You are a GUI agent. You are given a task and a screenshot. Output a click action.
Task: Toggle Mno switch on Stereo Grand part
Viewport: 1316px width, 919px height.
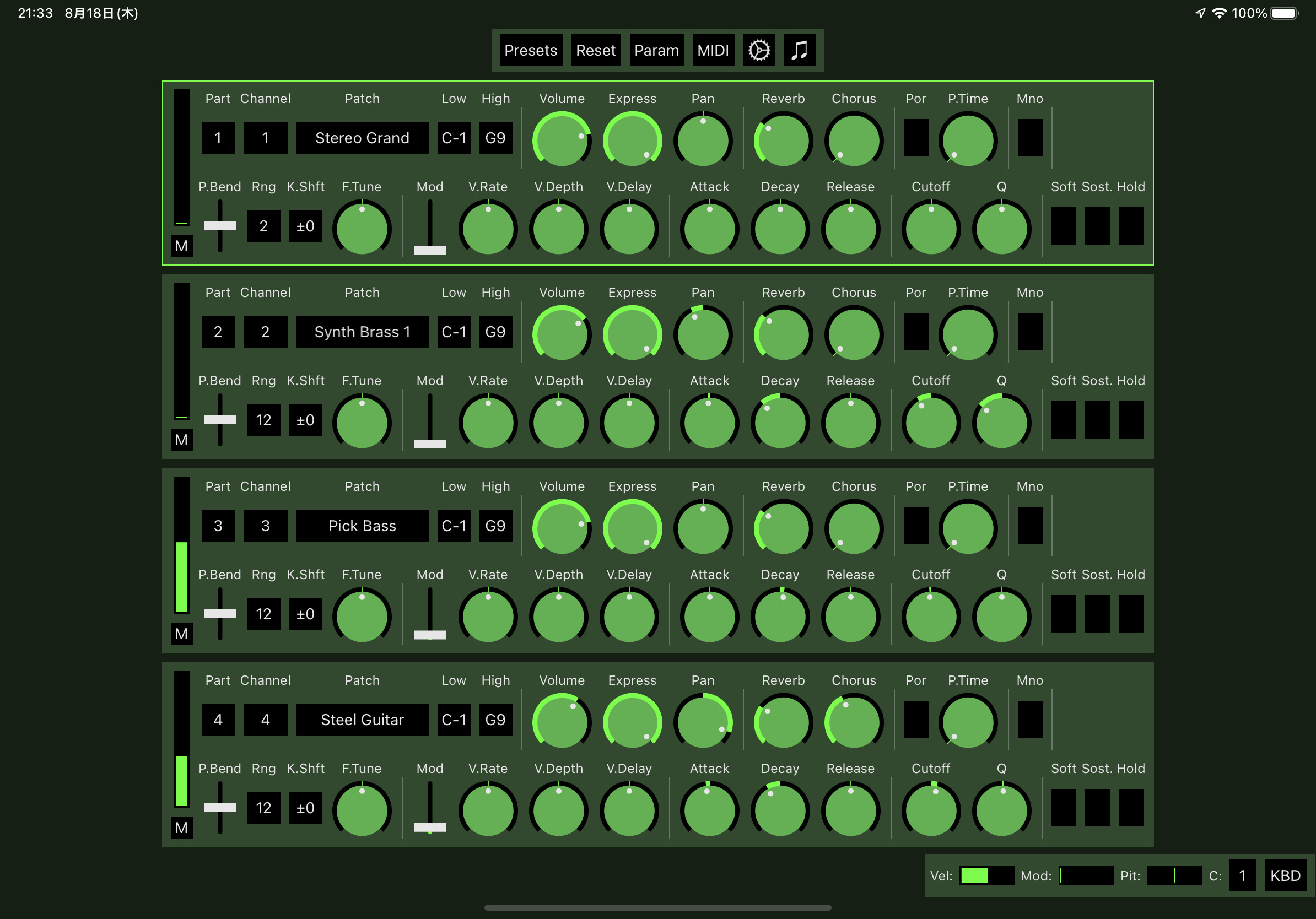pyautogui.click(x=1030, y=138)
